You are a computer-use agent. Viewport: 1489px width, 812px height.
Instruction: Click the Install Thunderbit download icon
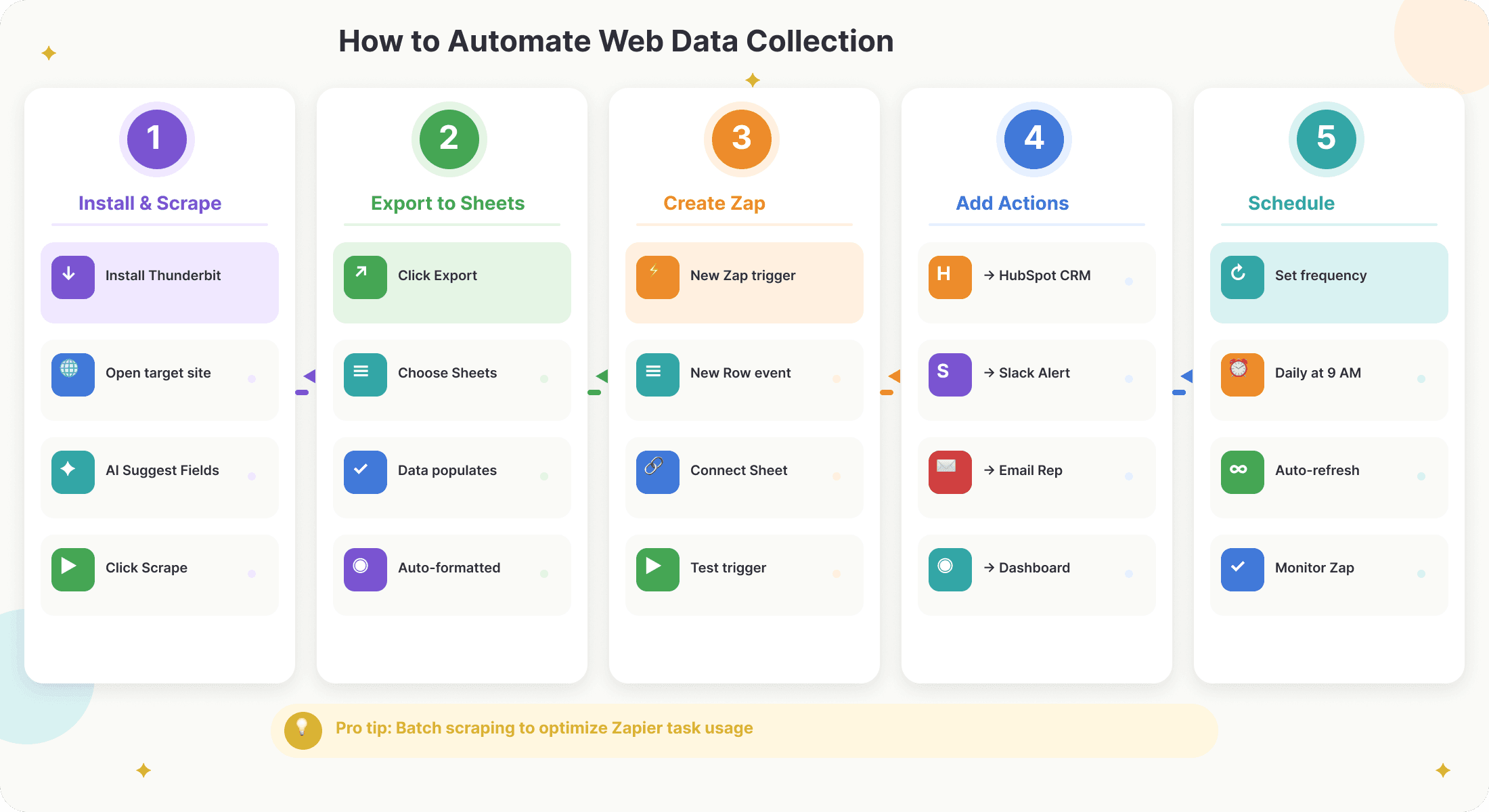[72, 275]
